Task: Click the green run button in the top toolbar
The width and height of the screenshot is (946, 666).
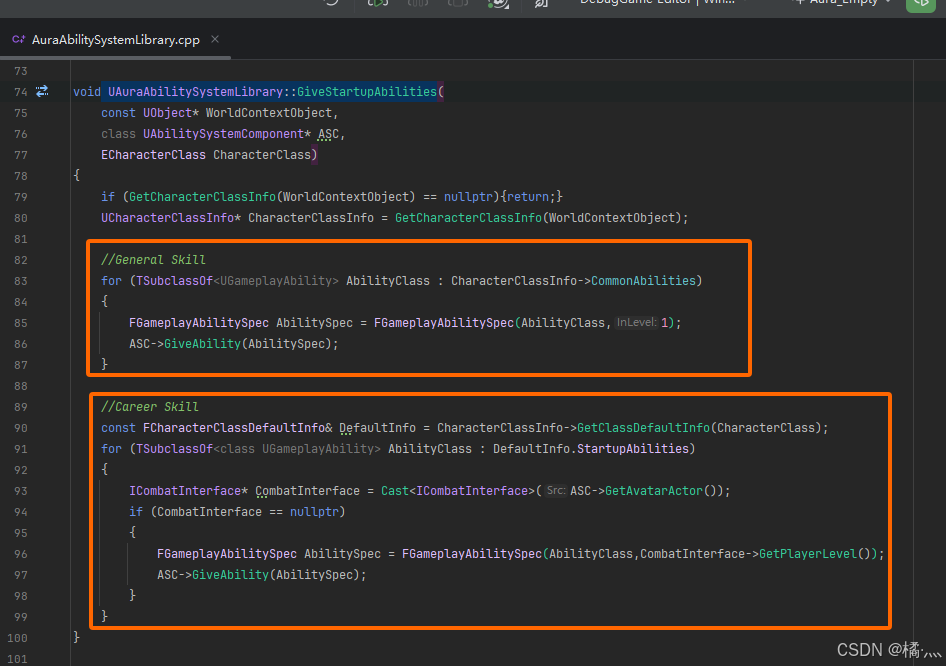Action: [x=921, y=4]
